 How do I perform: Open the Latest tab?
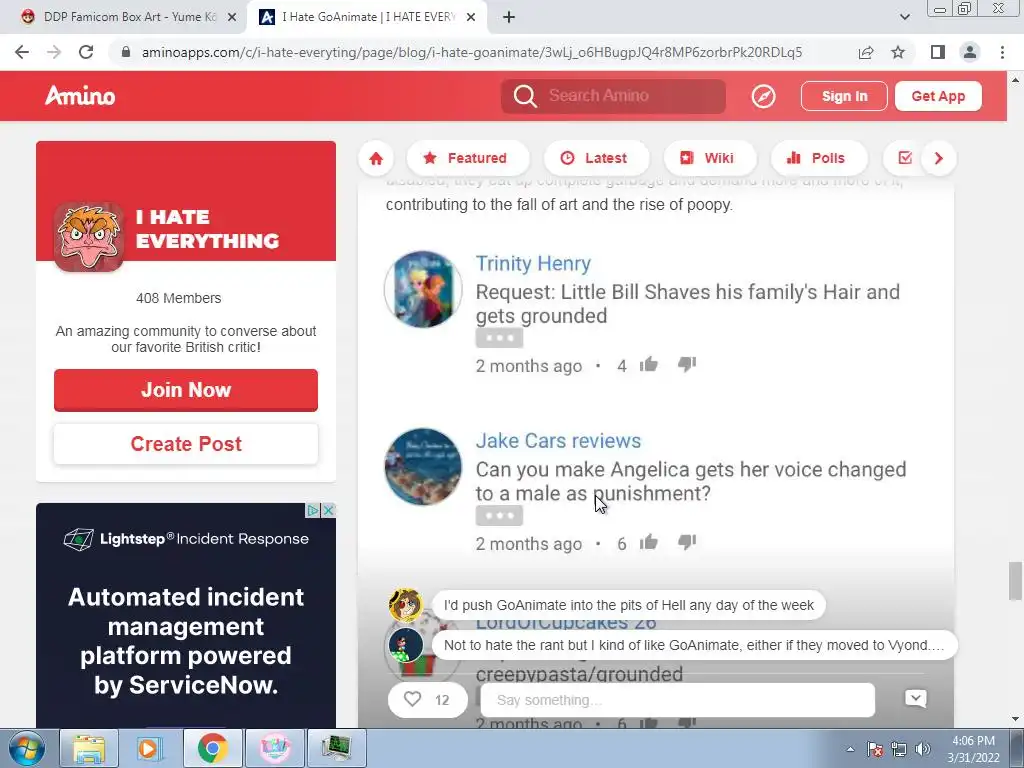[596, 158]
